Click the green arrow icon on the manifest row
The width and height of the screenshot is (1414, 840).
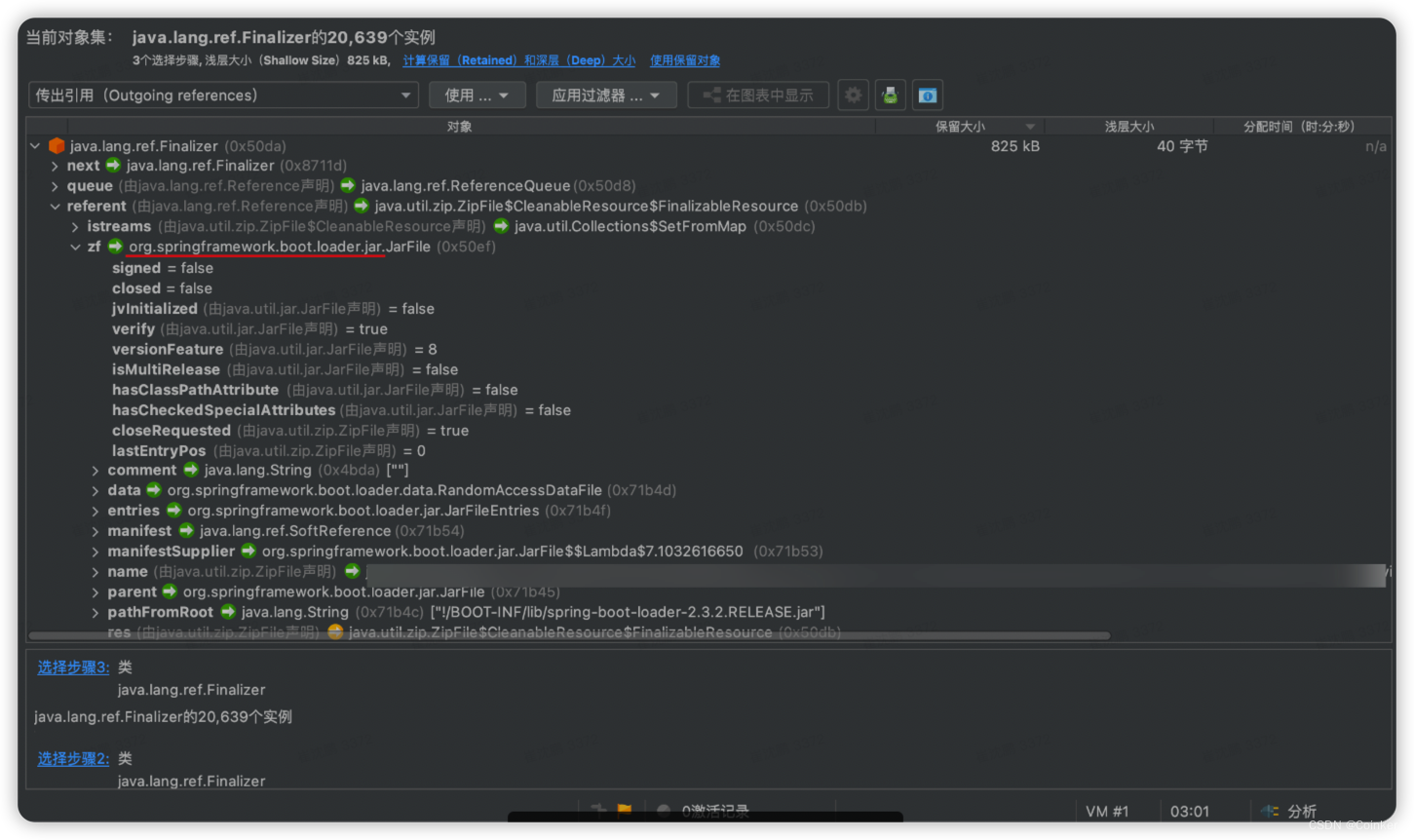pos(186,531)
